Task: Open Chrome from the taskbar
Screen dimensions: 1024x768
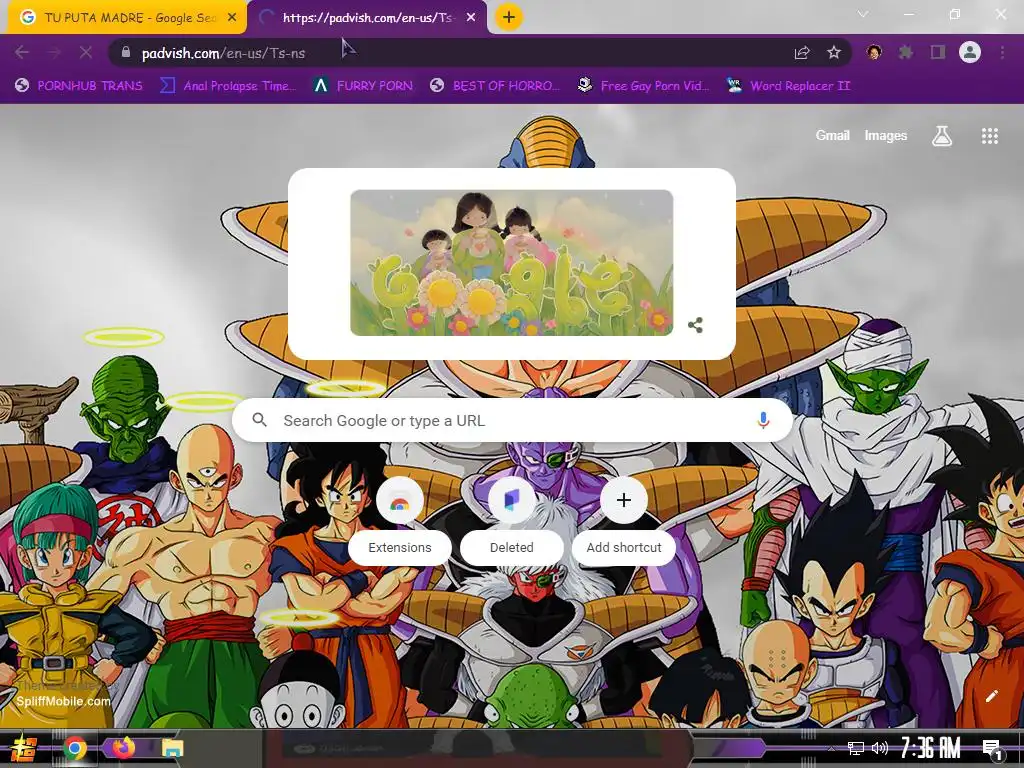Action: click(x=75, y=748)
